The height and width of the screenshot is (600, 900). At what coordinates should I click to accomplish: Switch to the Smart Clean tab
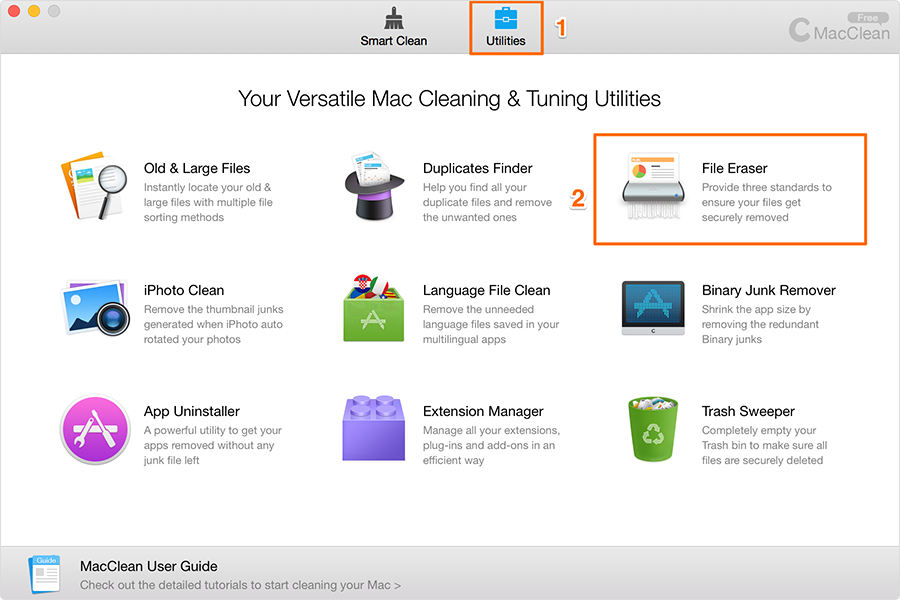[x=394, y=27]
